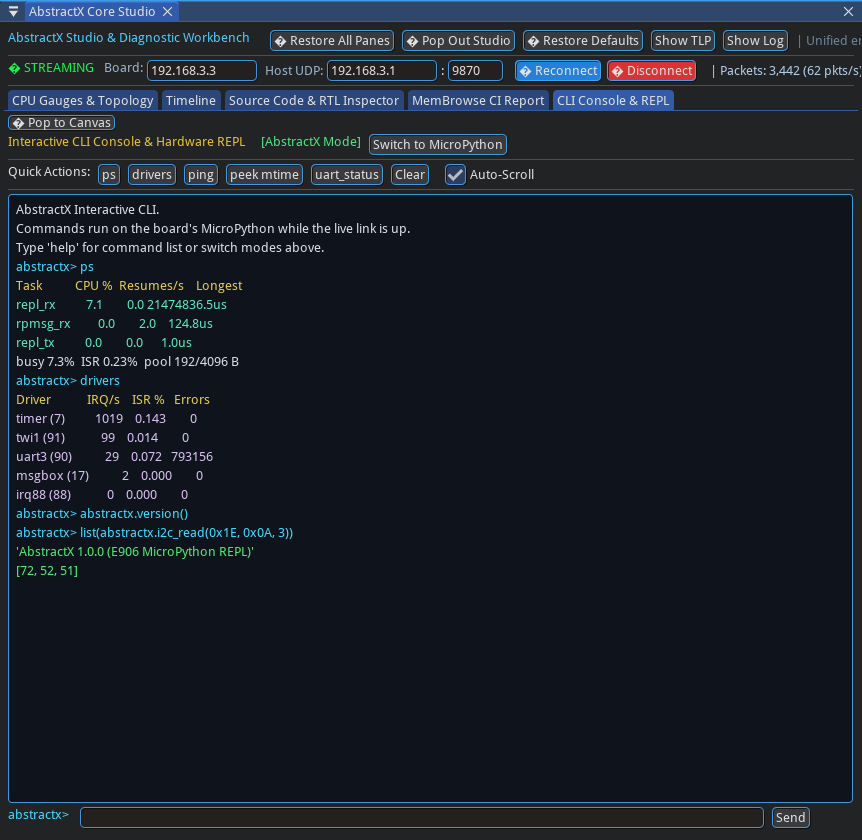The width and height of the screenshot is (862, 840).
Task: Click the [AbstractX Mode] label
Action: (x=311, y=142)
